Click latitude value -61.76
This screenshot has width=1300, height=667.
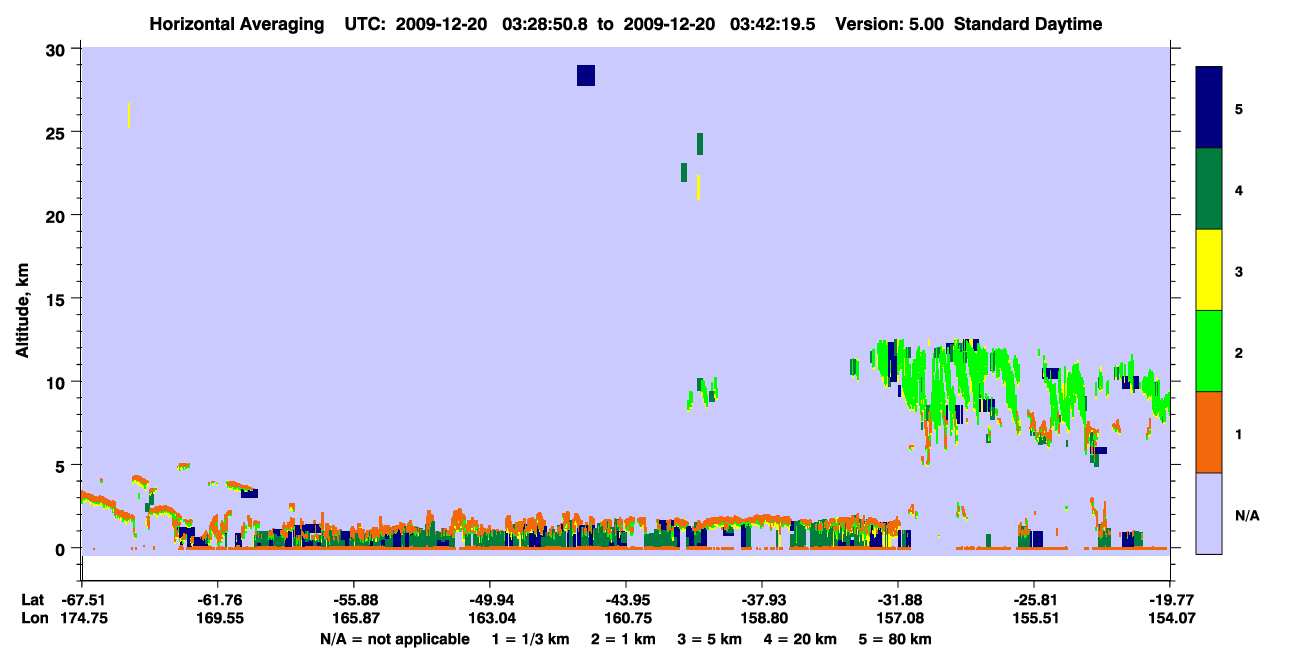(219, 600)
